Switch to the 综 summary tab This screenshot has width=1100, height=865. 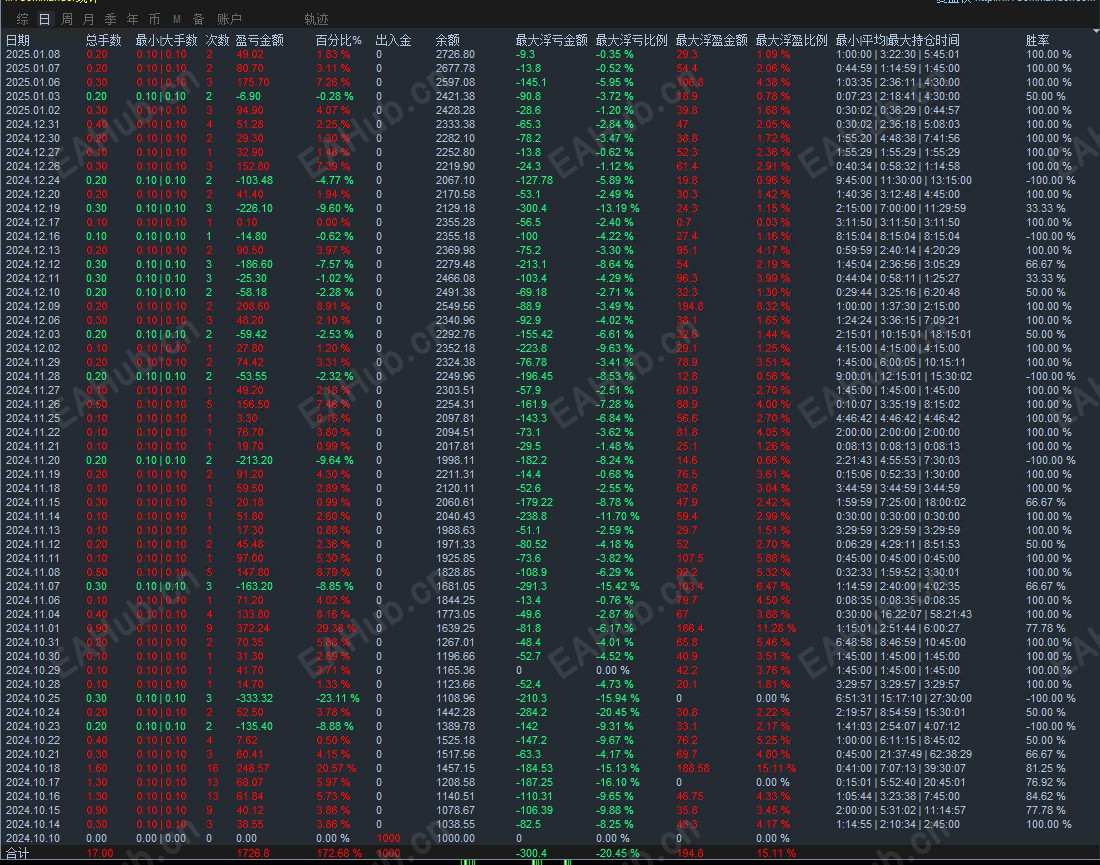[22, 19]
